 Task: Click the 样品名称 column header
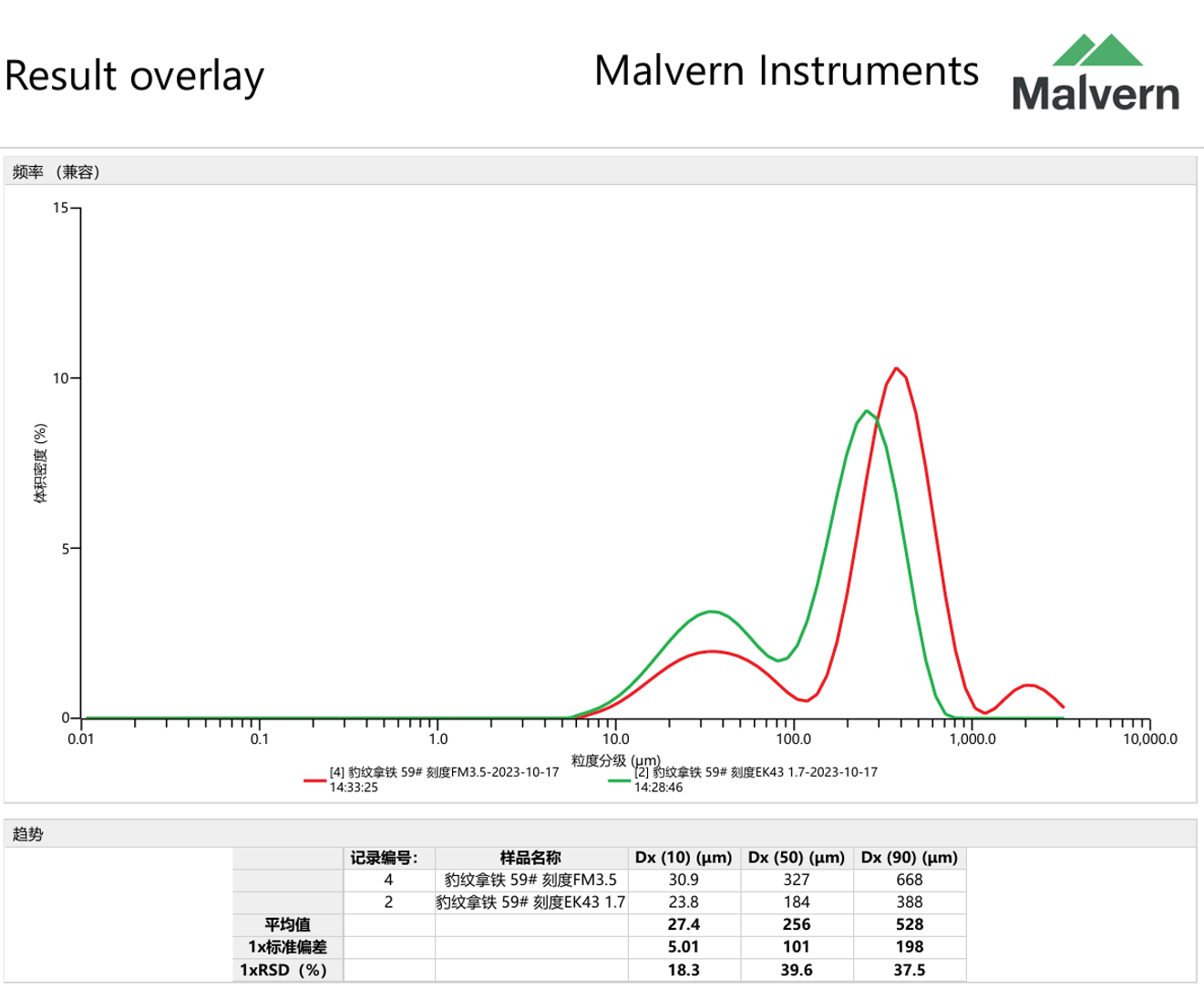[530, 858]
